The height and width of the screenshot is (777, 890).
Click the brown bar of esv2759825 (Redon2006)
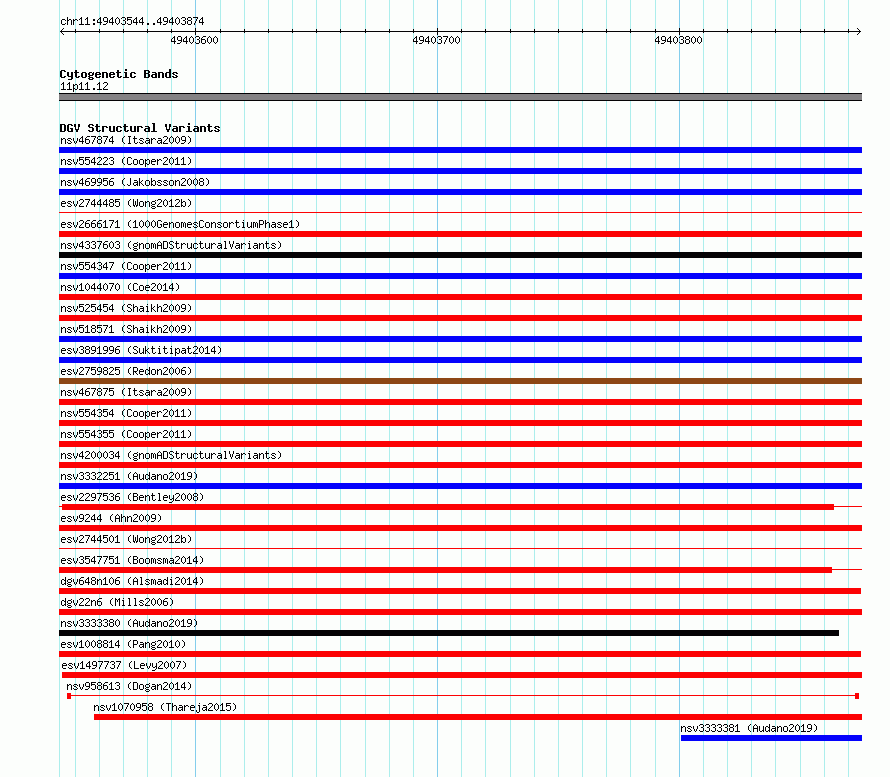(x=460, y=381)
